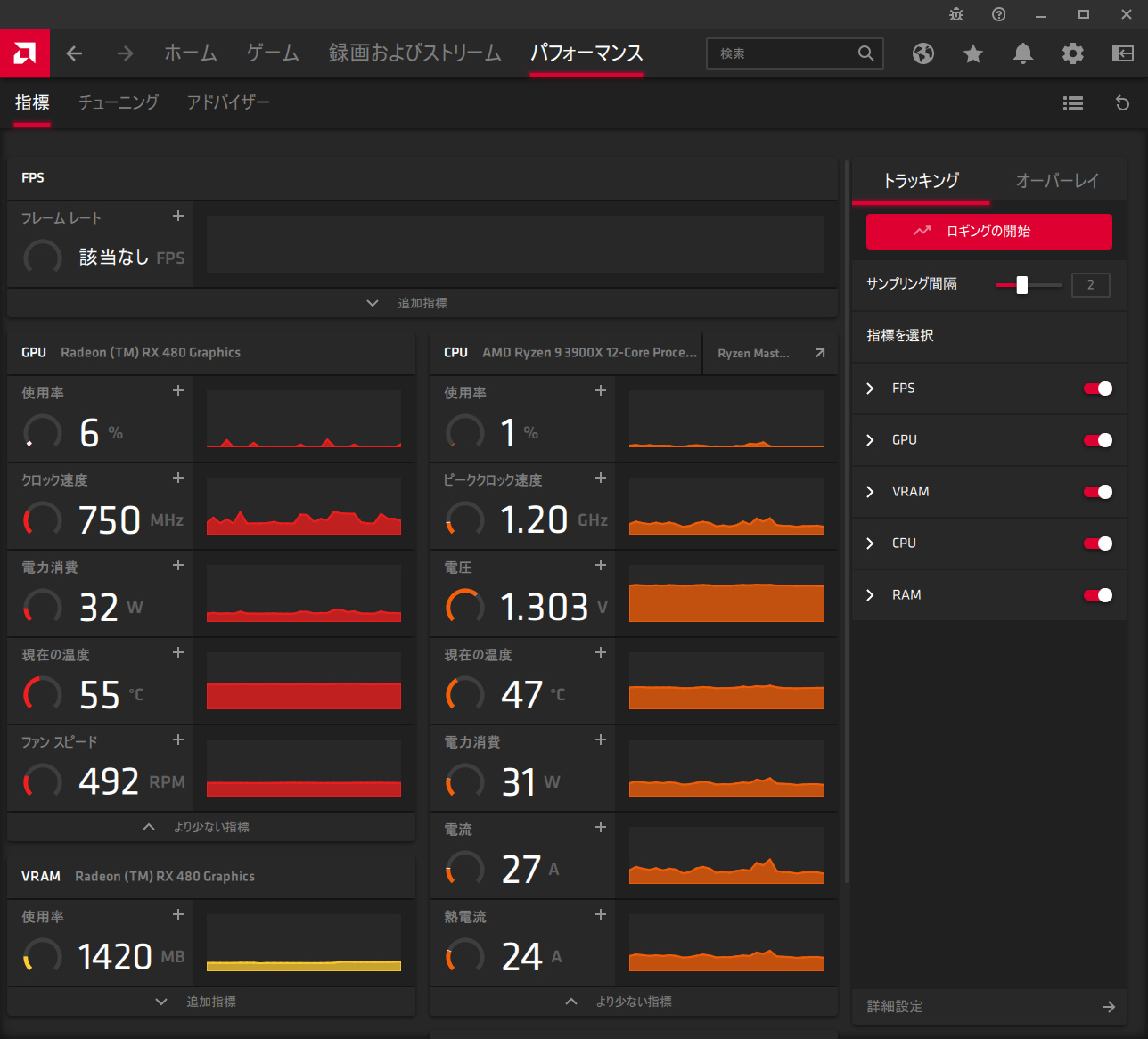The image size is (1148, 1039).
Task: Reset metrics with the undo arrow icon
Action: point(1122,103)
